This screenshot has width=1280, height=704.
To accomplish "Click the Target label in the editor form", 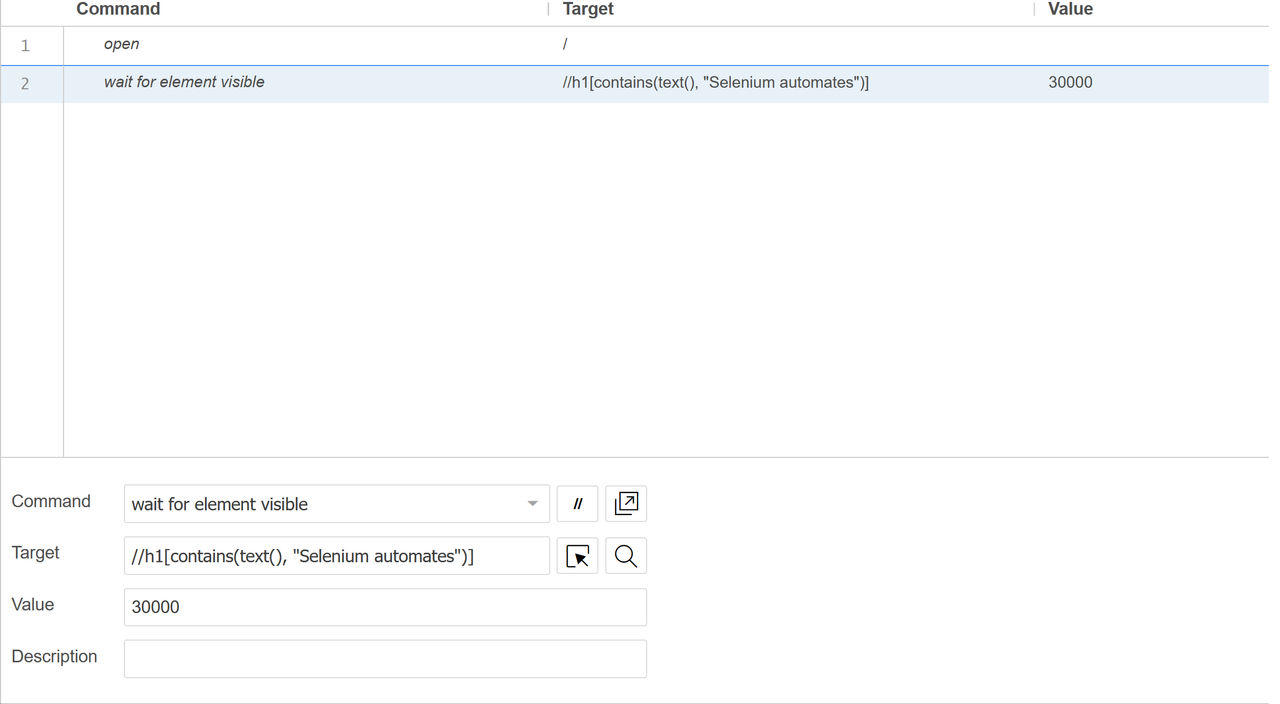I will 35,552.
